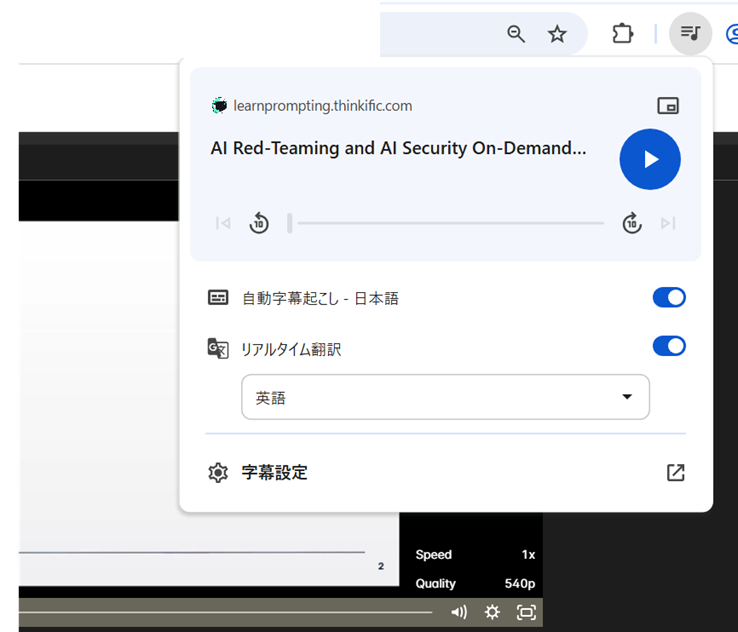Close the media control toolbar button
Viewport: 738px width, 632px height.
689,33
